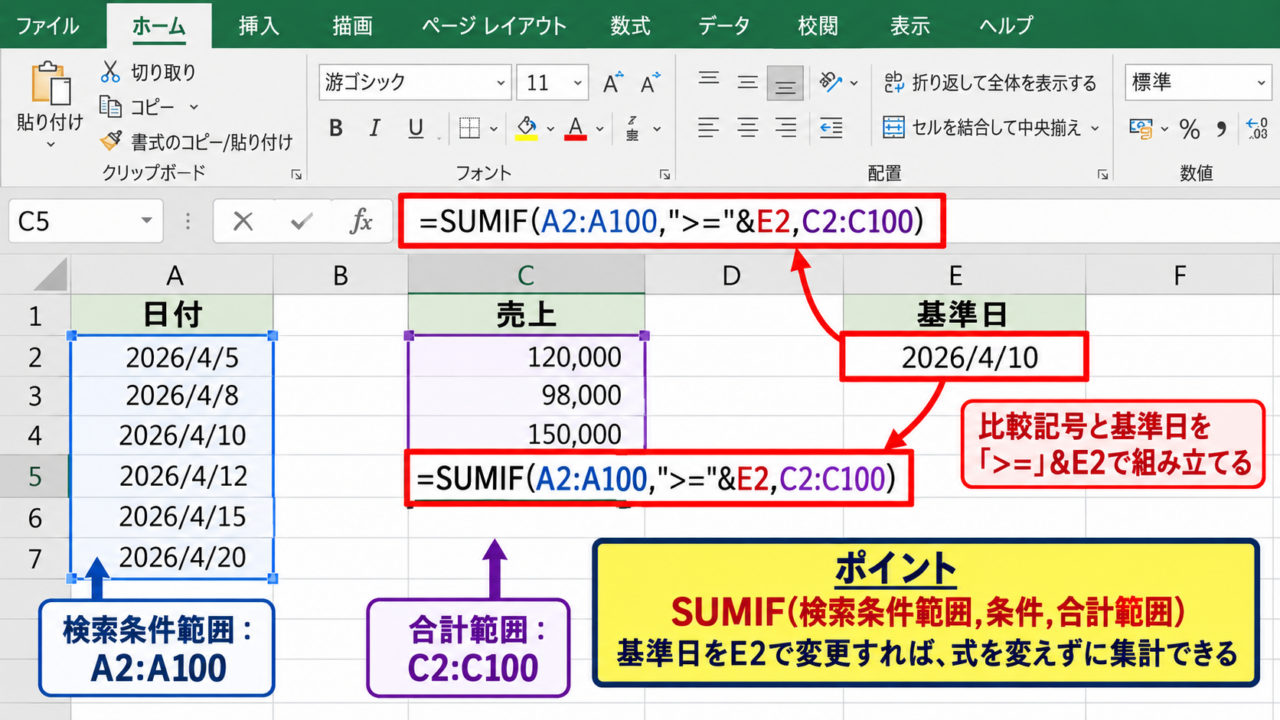Decrease font size with the smaller A icon

click(x=651, y=83)
